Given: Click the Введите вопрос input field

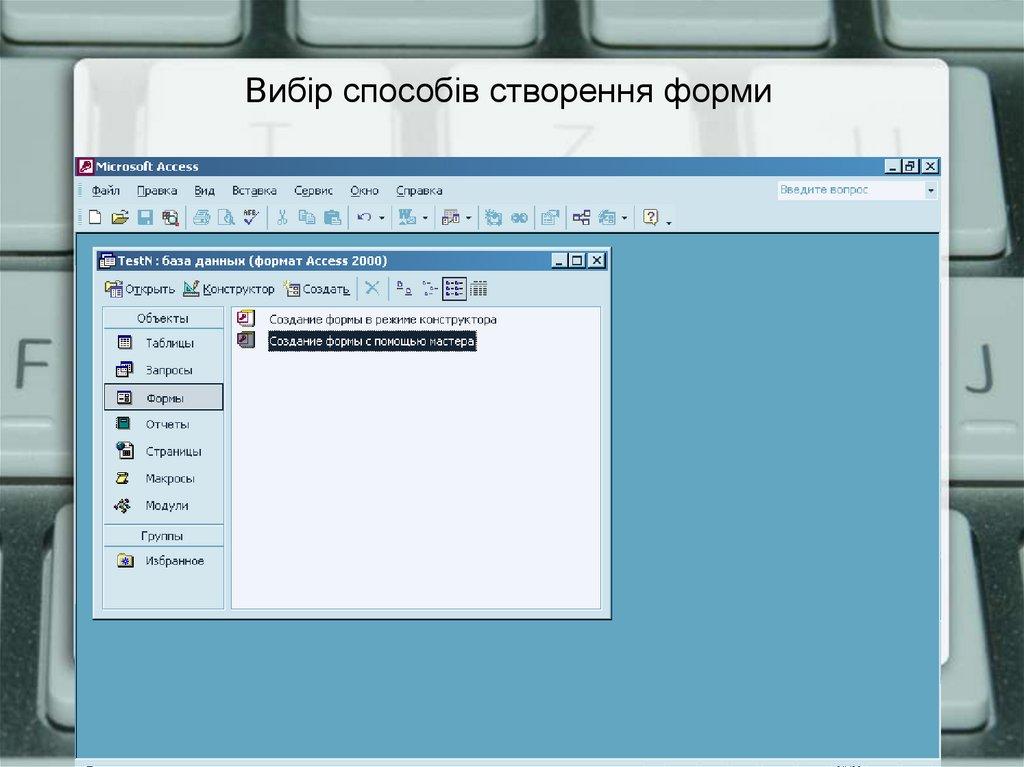Looking at the screenshot, I should (x=848, y=189).
